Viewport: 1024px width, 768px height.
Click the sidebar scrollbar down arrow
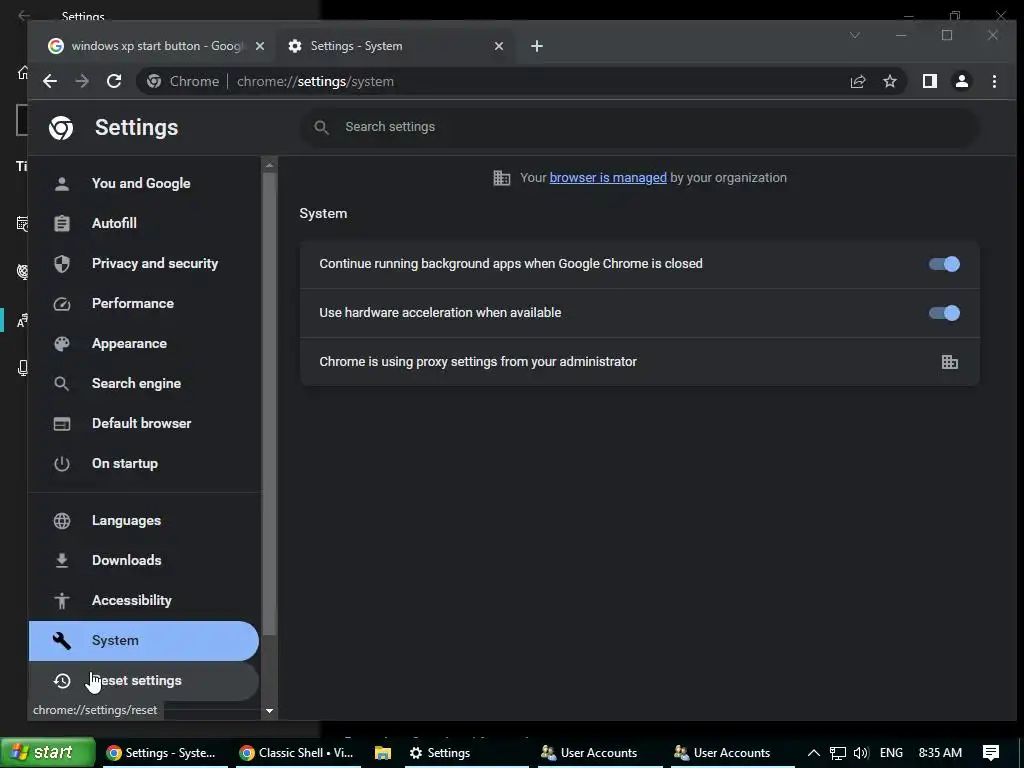pos(269,711)
